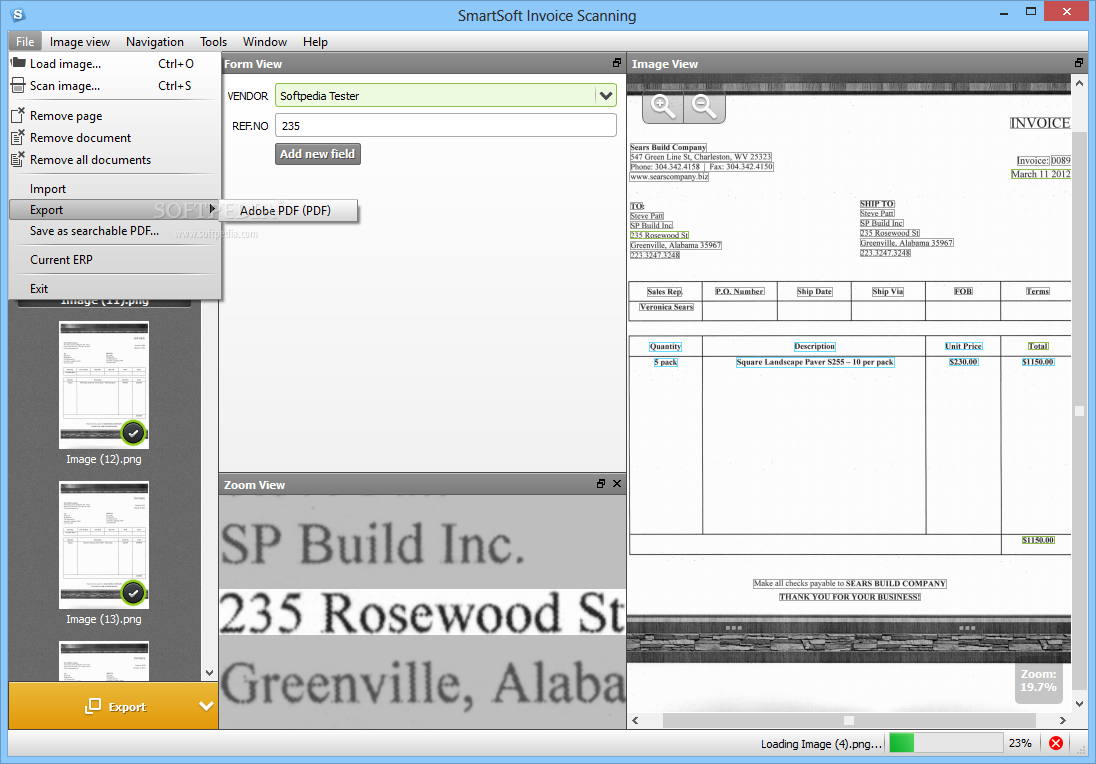Screen dimensions: 1096x764
Task: Click the Remove page icon
Action: (x=18, y=115)
